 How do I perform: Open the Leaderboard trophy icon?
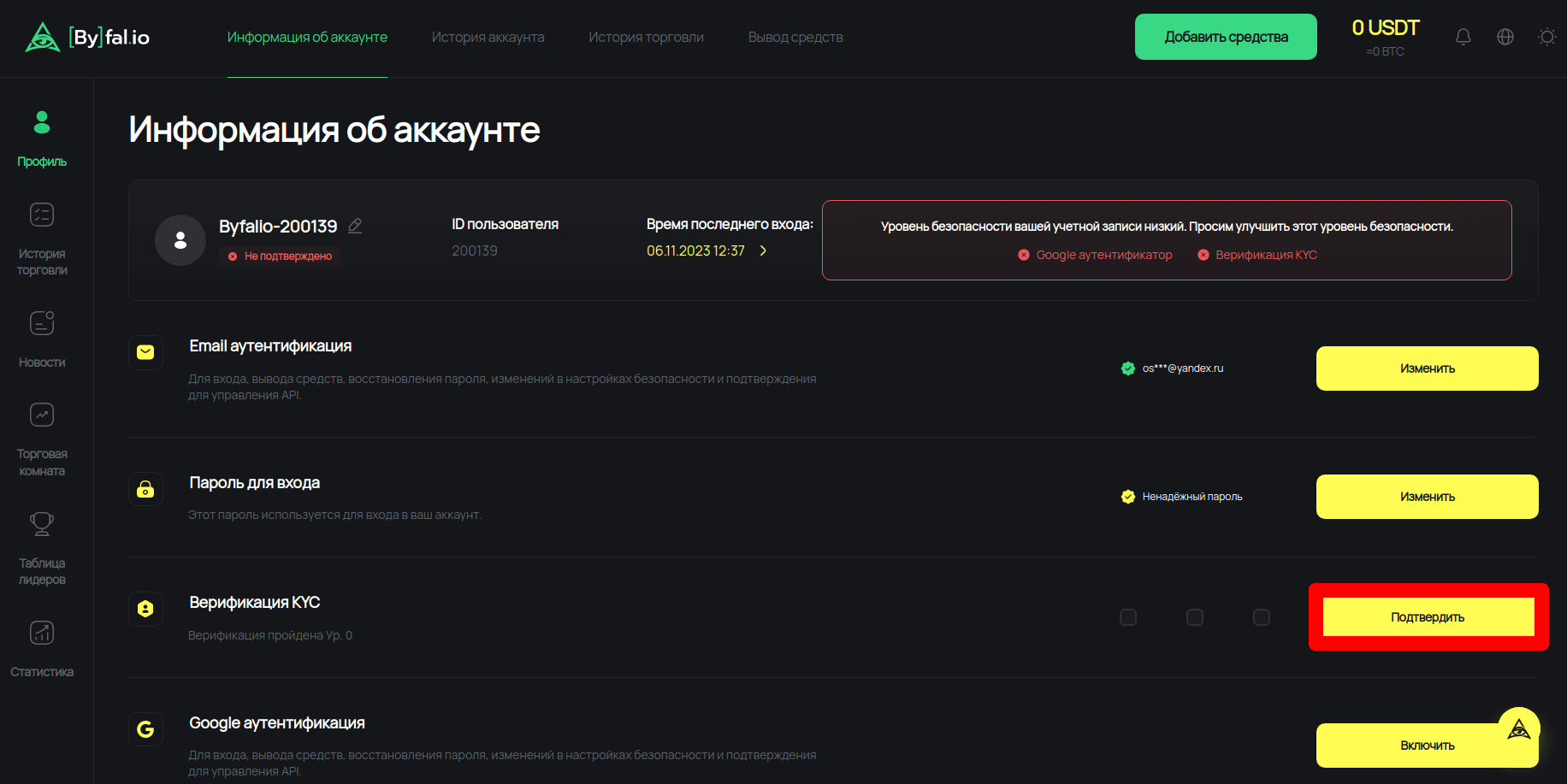tap(41, 524)
